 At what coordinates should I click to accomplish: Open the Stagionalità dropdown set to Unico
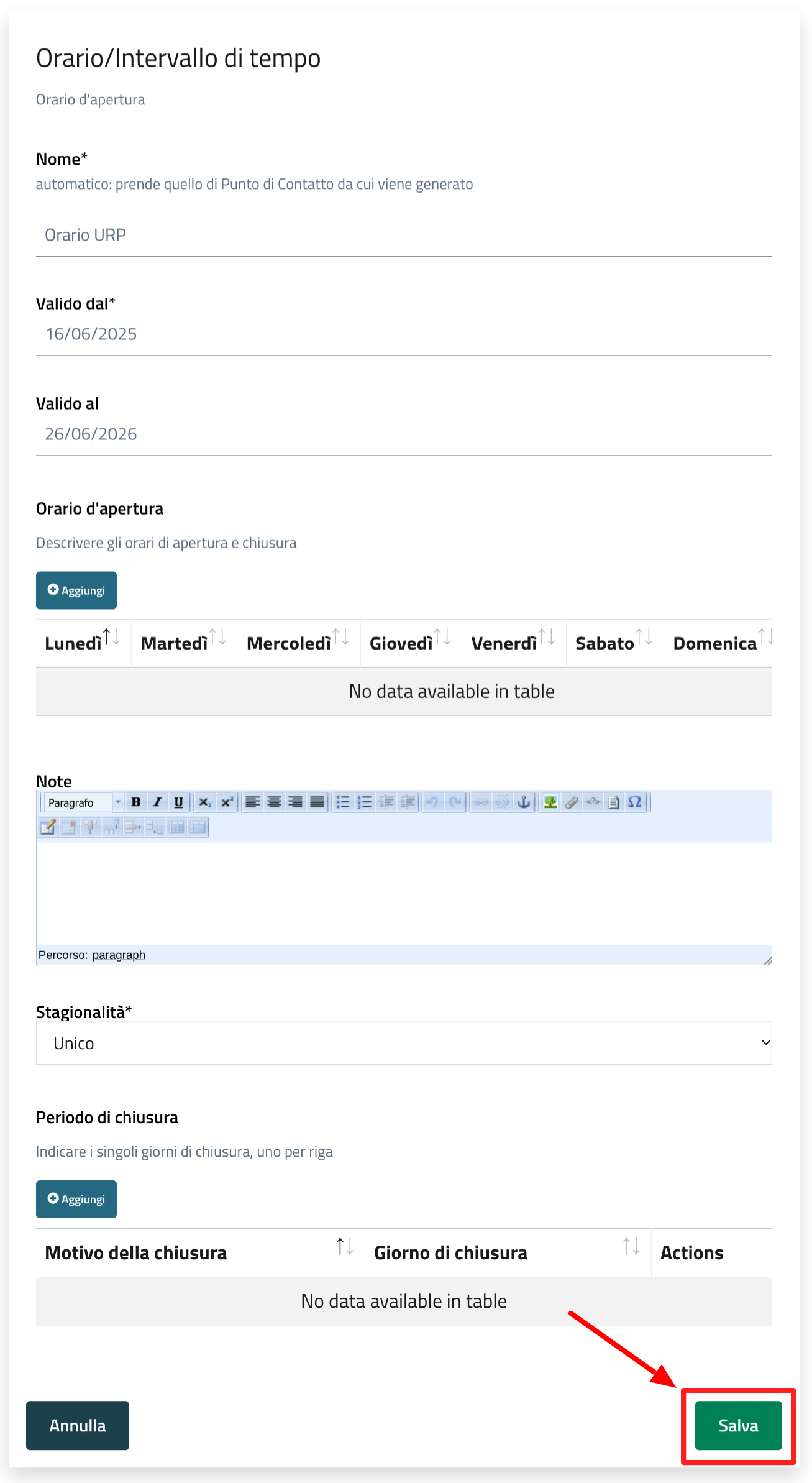(404, 1043)
